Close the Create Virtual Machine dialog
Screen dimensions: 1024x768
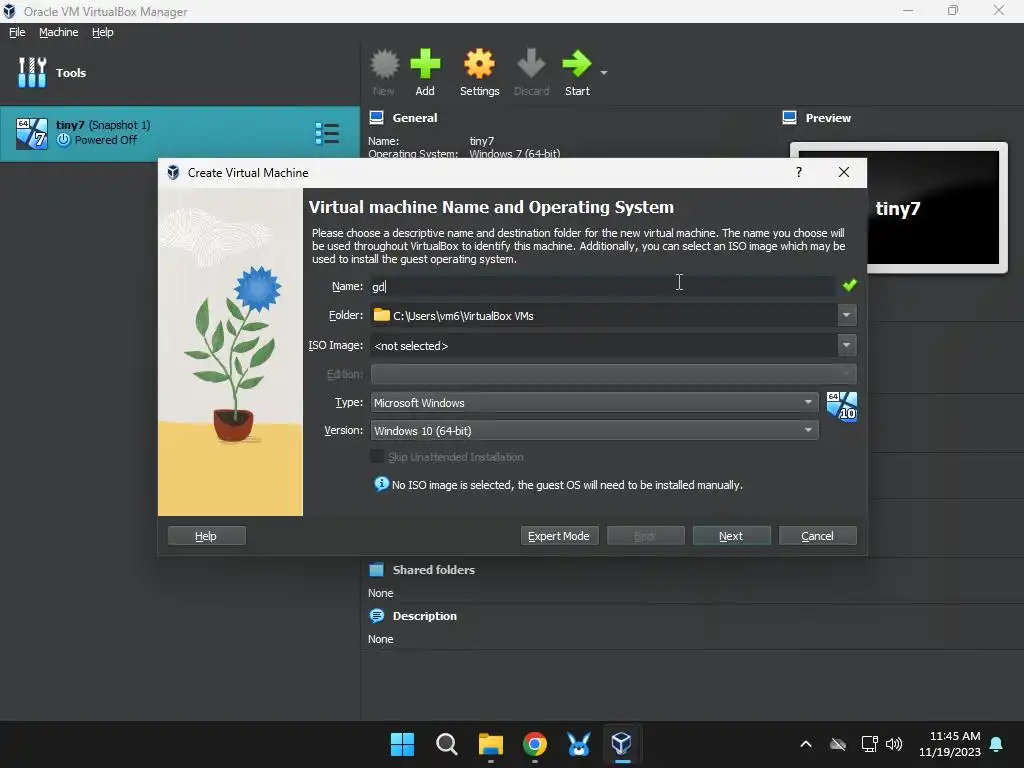(844, 172)
